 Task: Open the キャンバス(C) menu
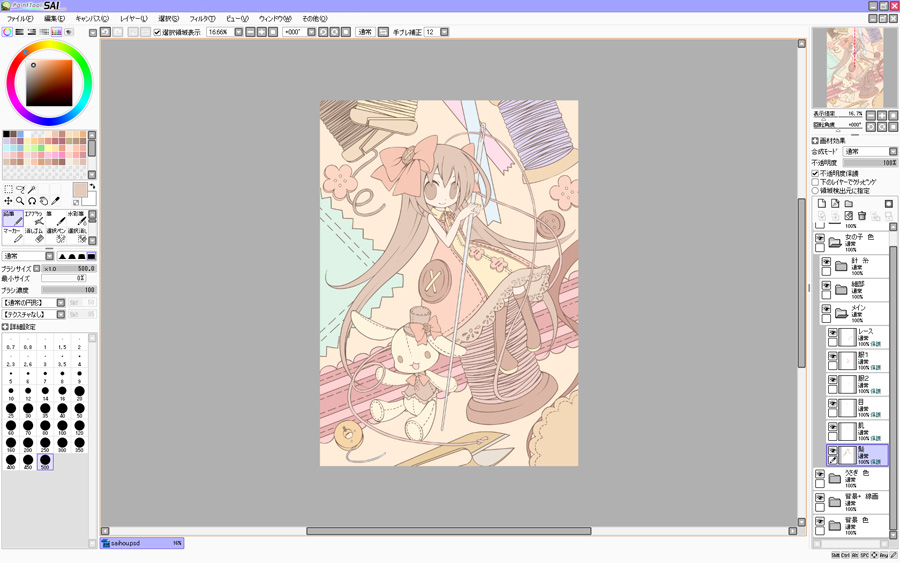click(x=92, y=19)
